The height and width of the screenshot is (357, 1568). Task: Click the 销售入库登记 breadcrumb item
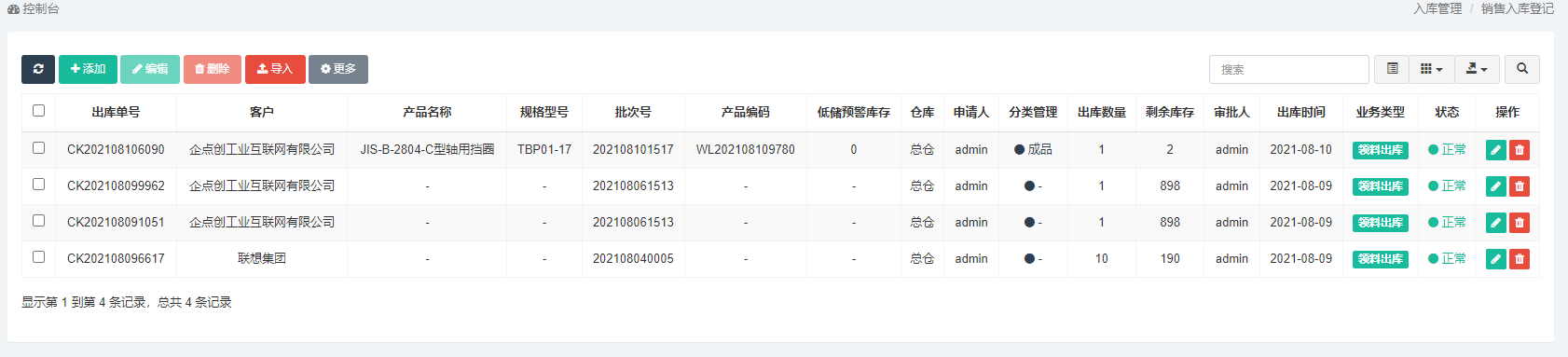pyautogui.click(x=1518, y=8)
